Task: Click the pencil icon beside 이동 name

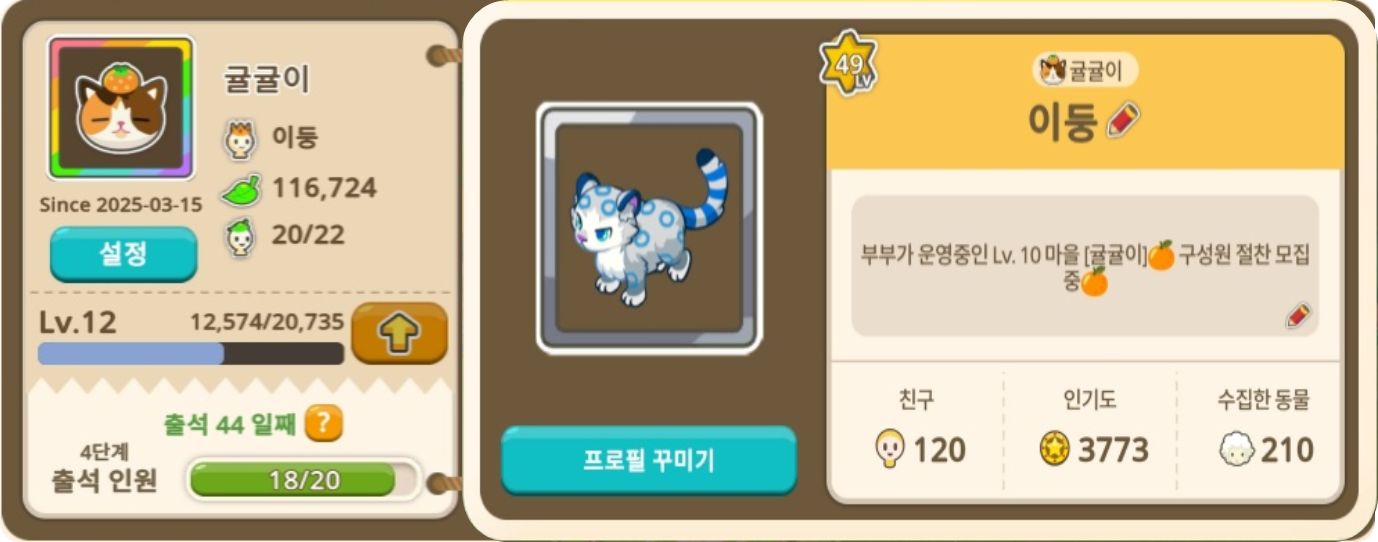Action: tap(1123, 121)
